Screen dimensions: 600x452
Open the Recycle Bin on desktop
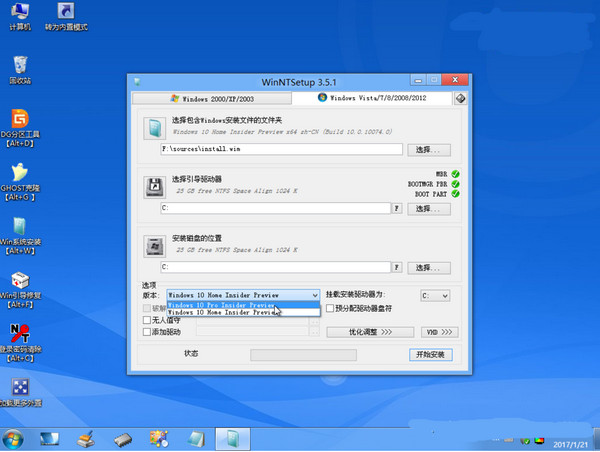(x=19, y=64)
